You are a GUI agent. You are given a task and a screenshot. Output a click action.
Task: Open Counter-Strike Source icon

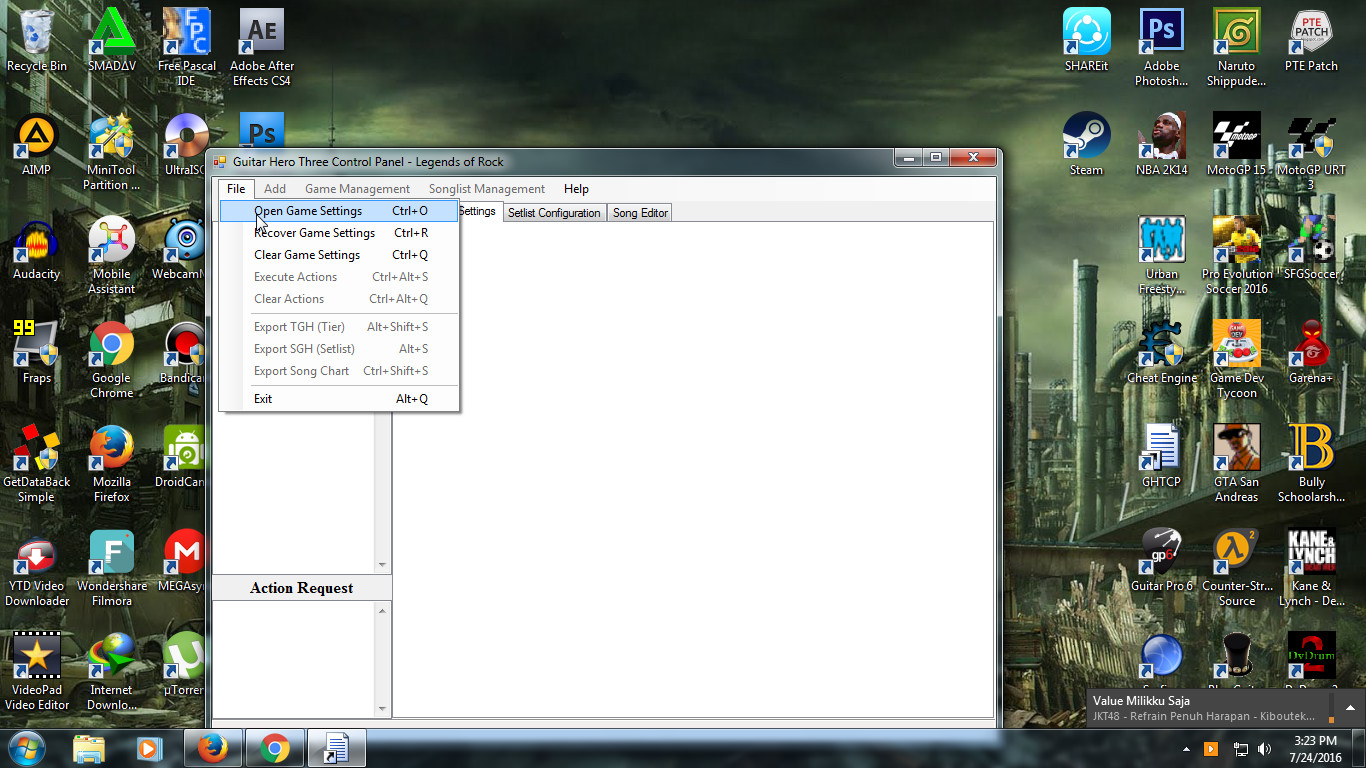pos(1237,568)
